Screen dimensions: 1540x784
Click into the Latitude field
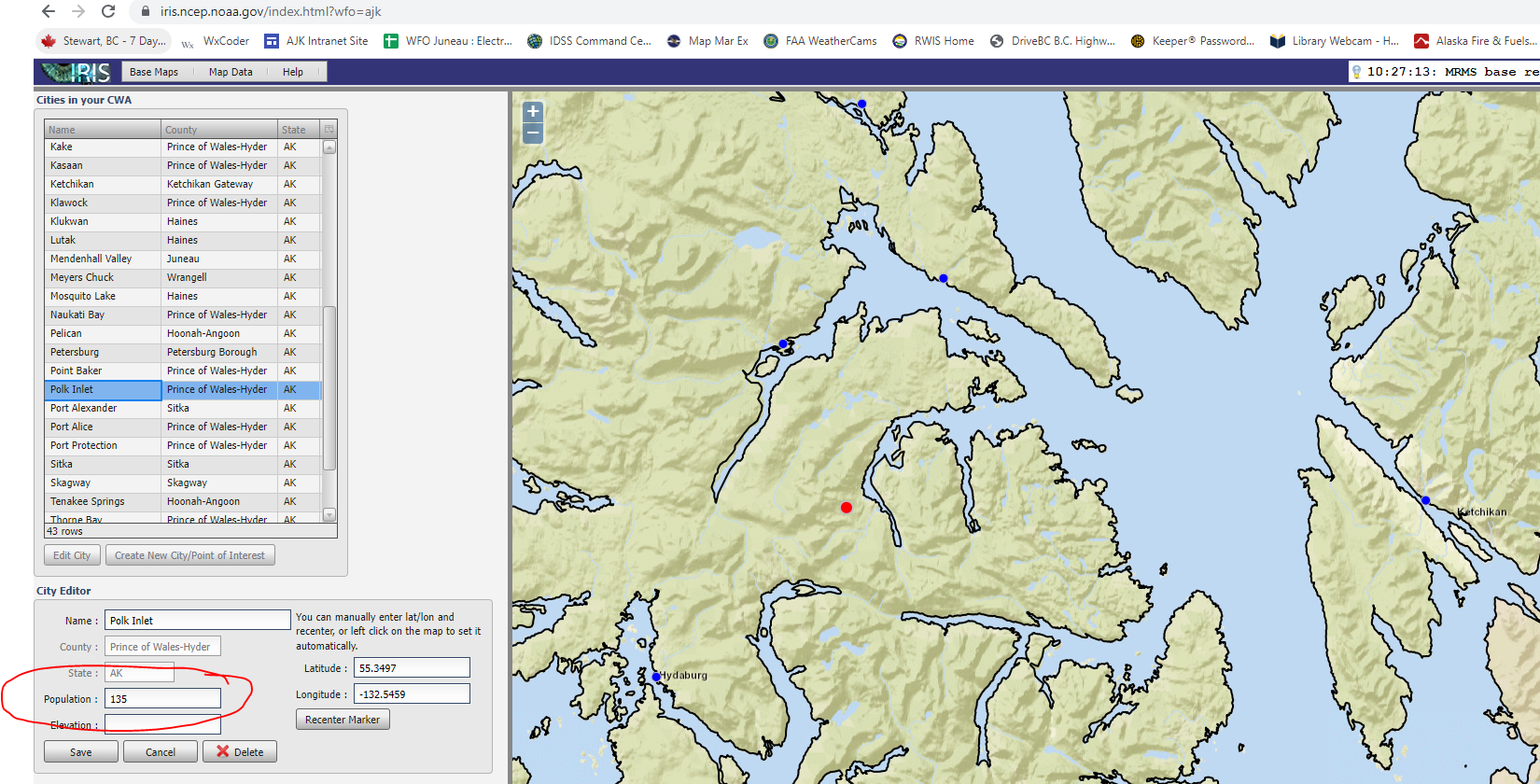[412, 668]
